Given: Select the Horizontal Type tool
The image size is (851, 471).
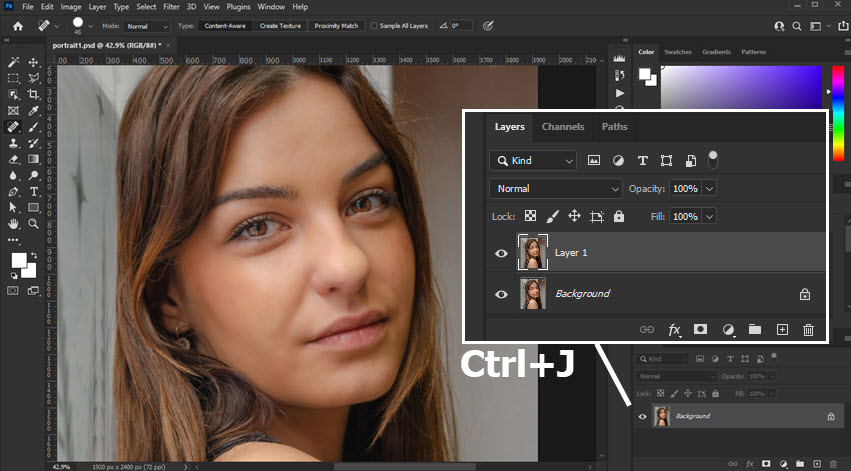Looking at the screenshot, I should [34, 192].
